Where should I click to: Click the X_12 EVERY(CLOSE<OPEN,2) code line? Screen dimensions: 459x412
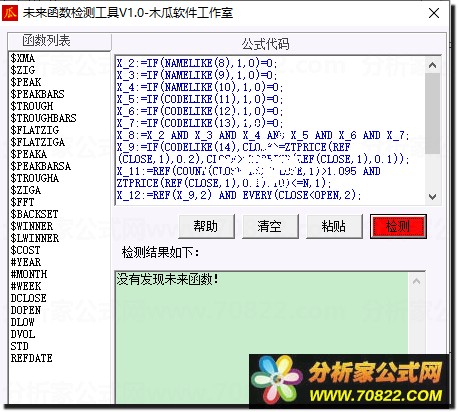239,195
